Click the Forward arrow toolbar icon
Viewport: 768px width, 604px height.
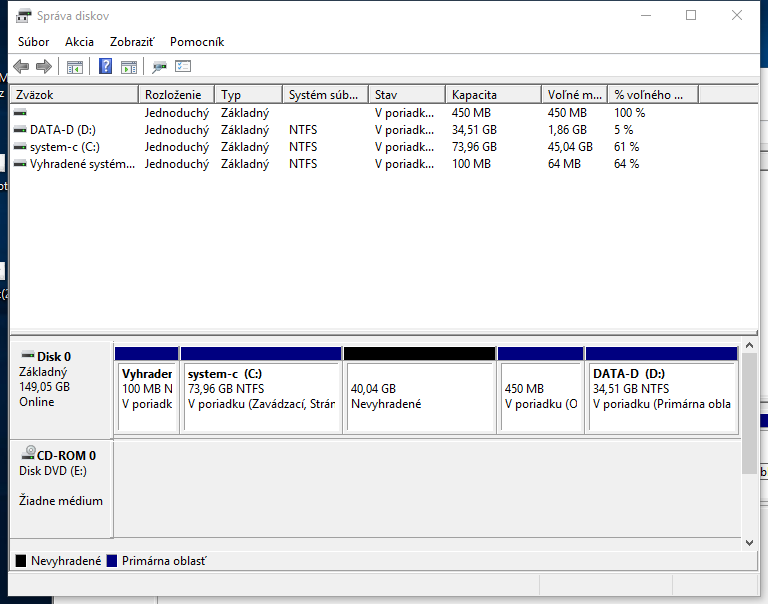click(x=43, y=67)
